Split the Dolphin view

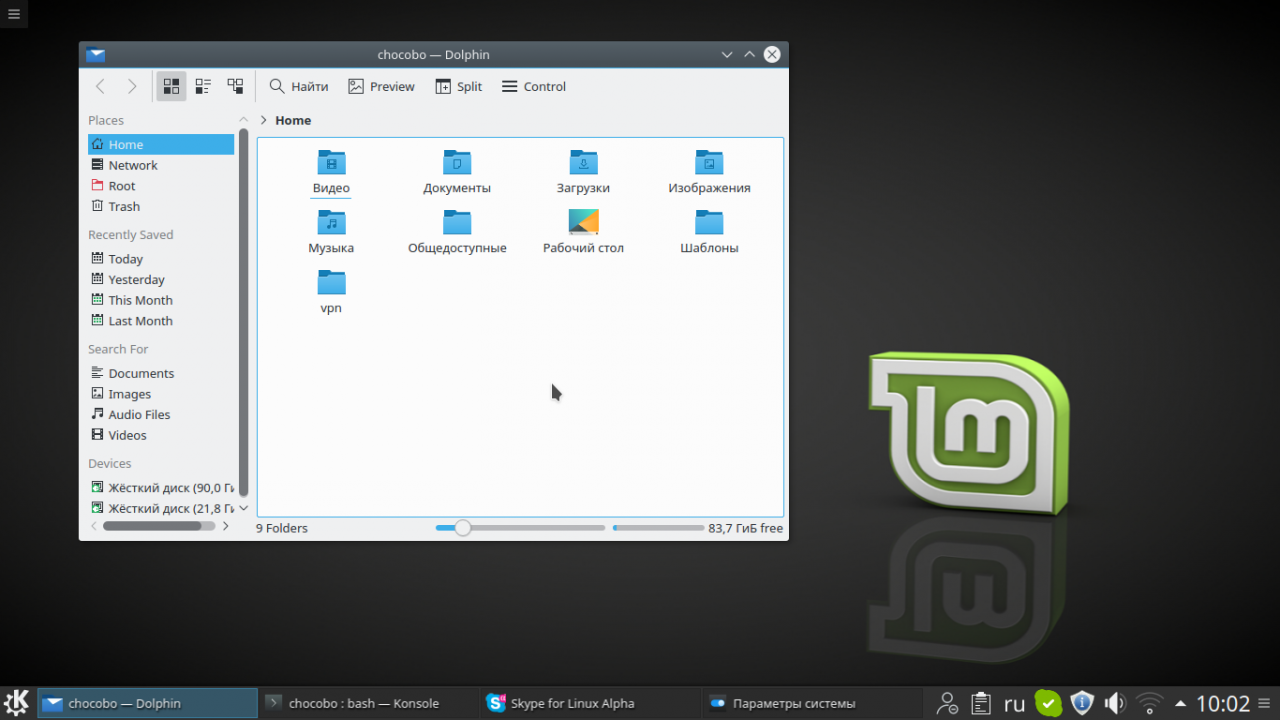pyautogui.click(x=459, y=87)
